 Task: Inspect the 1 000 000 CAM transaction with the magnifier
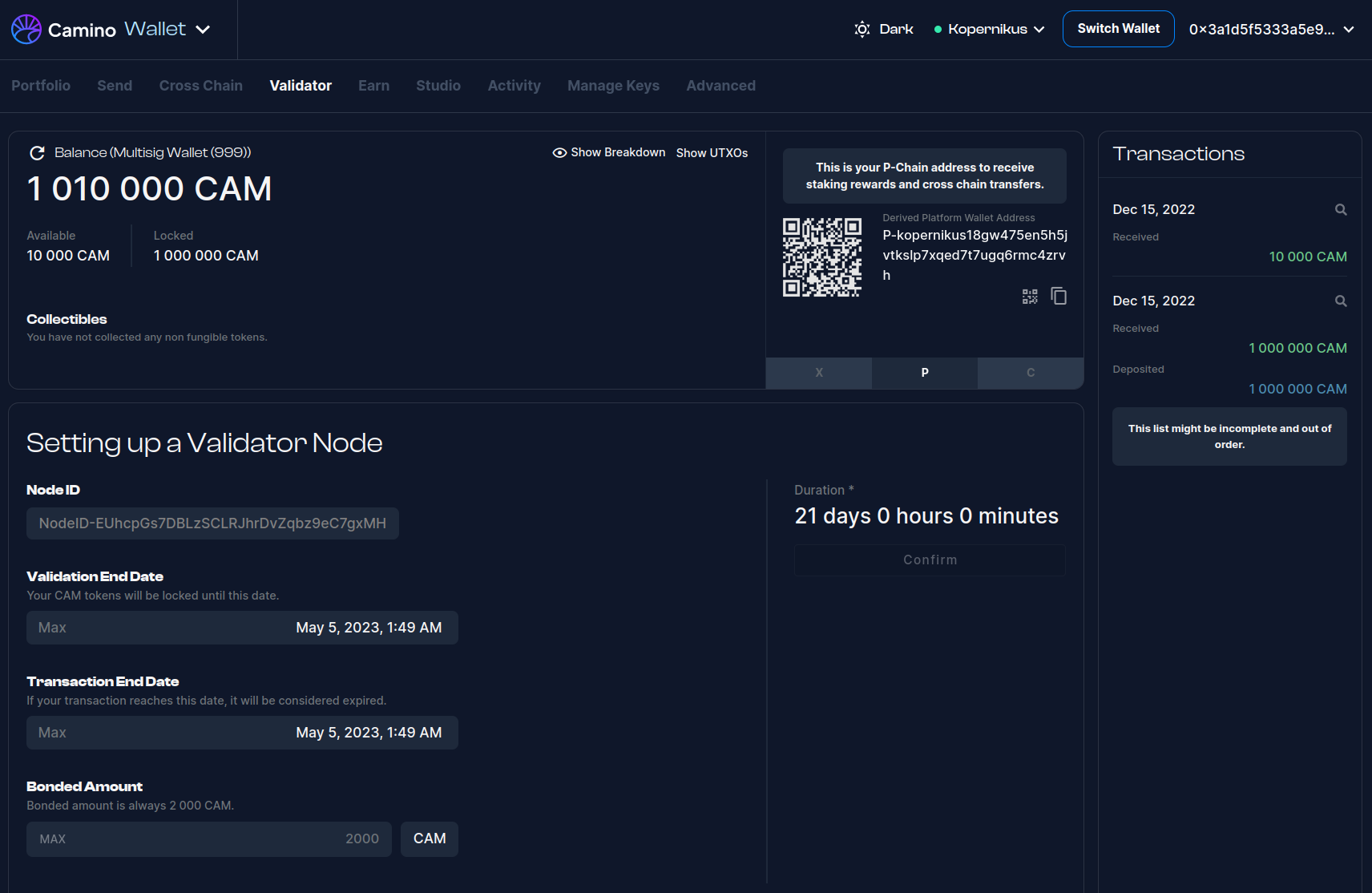point(1340,301)
